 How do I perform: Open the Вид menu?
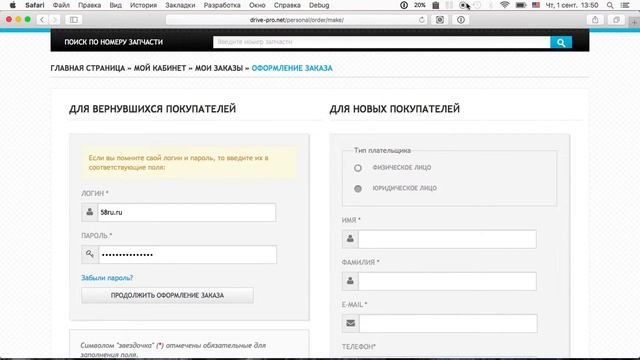[x=116, y=5]
